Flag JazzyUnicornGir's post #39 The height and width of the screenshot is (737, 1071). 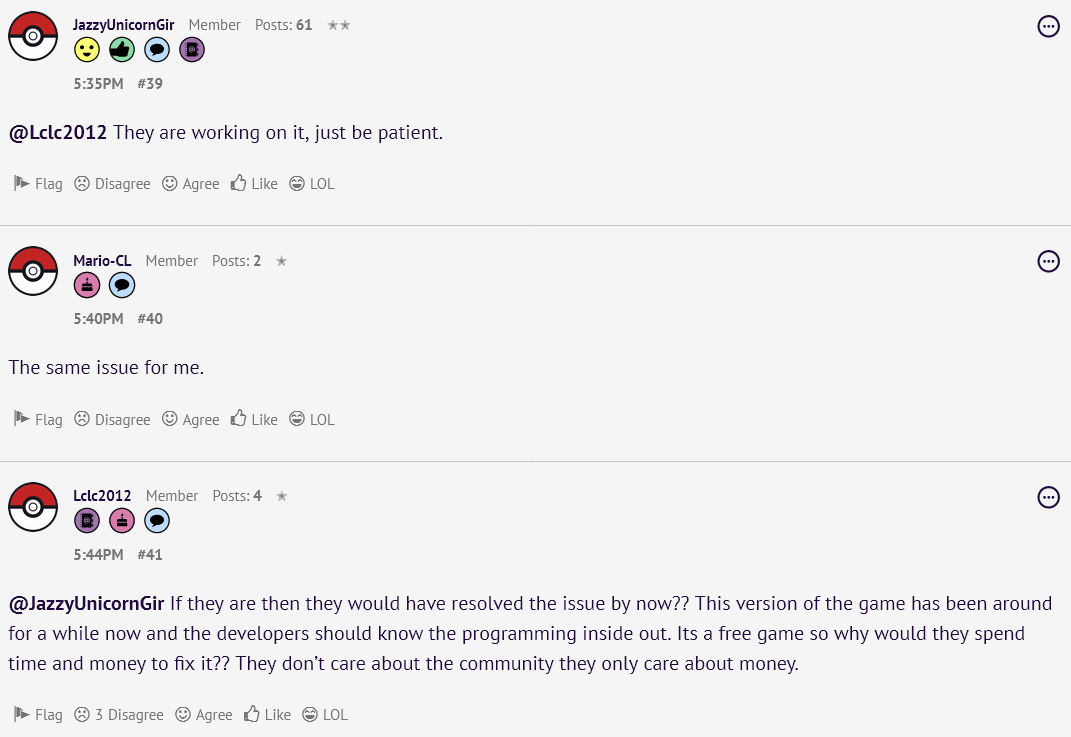[x=38, y=184]
